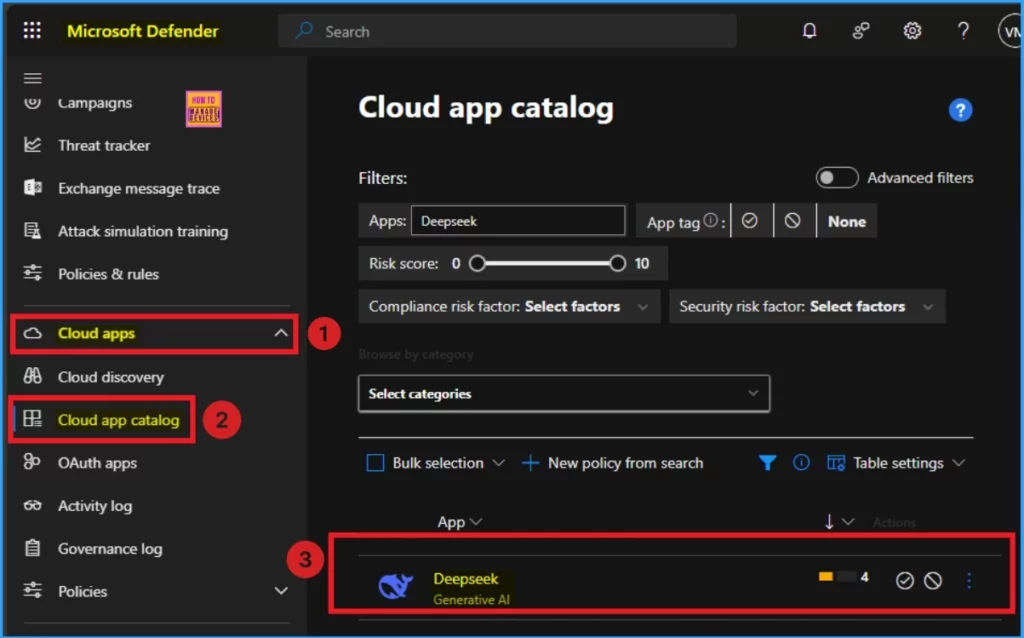Go to Cloud discovery

pos(110,377)
